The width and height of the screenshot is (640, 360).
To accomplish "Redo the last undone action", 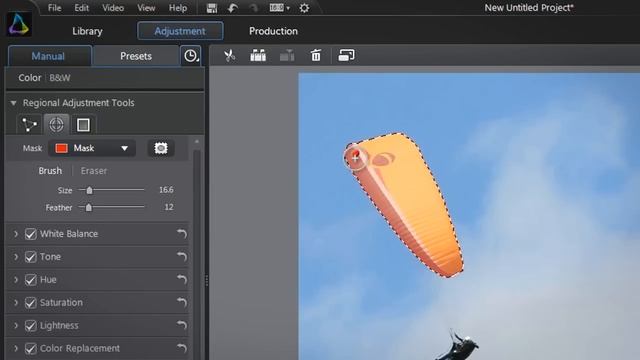I will point(253,8).
